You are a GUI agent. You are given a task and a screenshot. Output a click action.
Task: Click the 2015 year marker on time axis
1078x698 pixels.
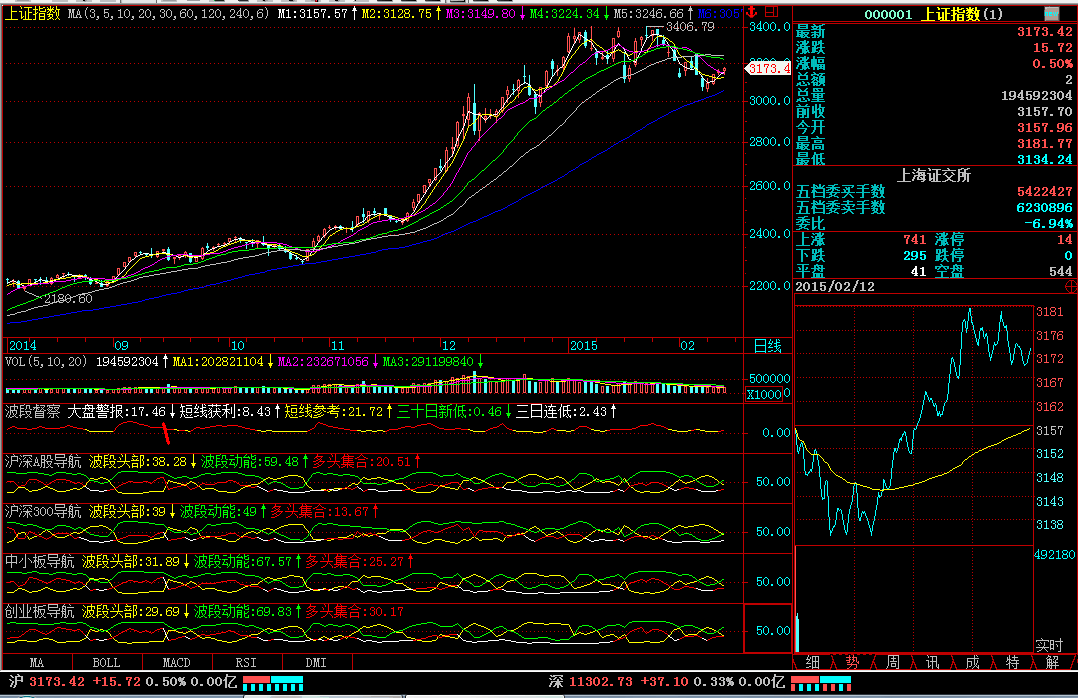[x=584, y=345]
